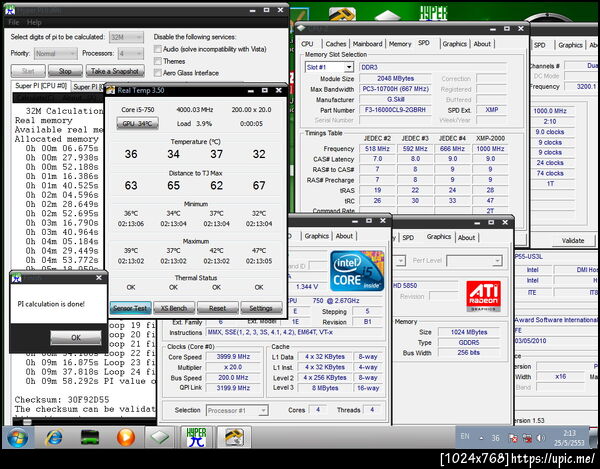
Task: Open Windows Media Player from the taskbar
Action: (x=126, y=437)
